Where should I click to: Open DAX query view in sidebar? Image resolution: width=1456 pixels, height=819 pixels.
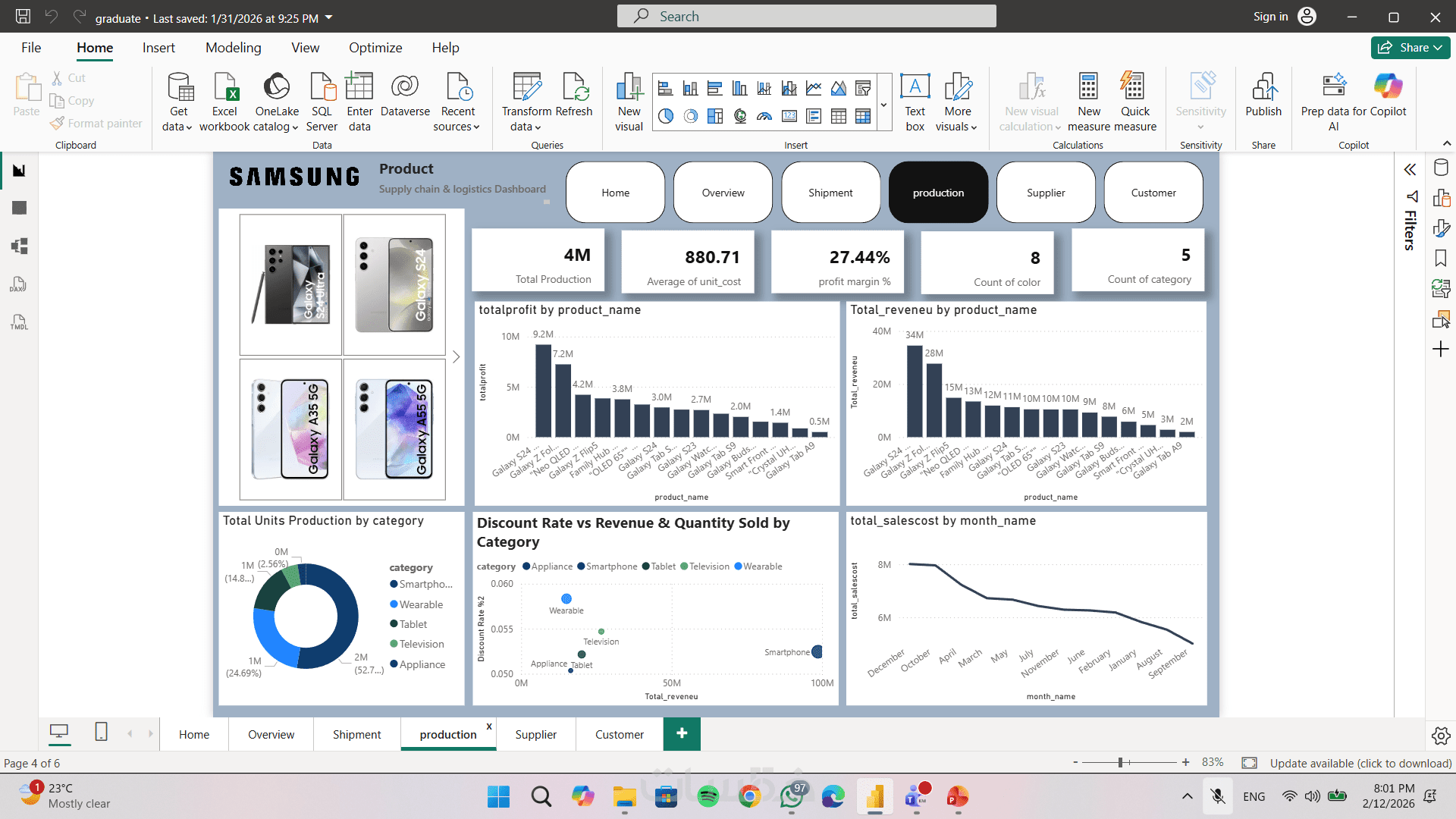(20, 284)
